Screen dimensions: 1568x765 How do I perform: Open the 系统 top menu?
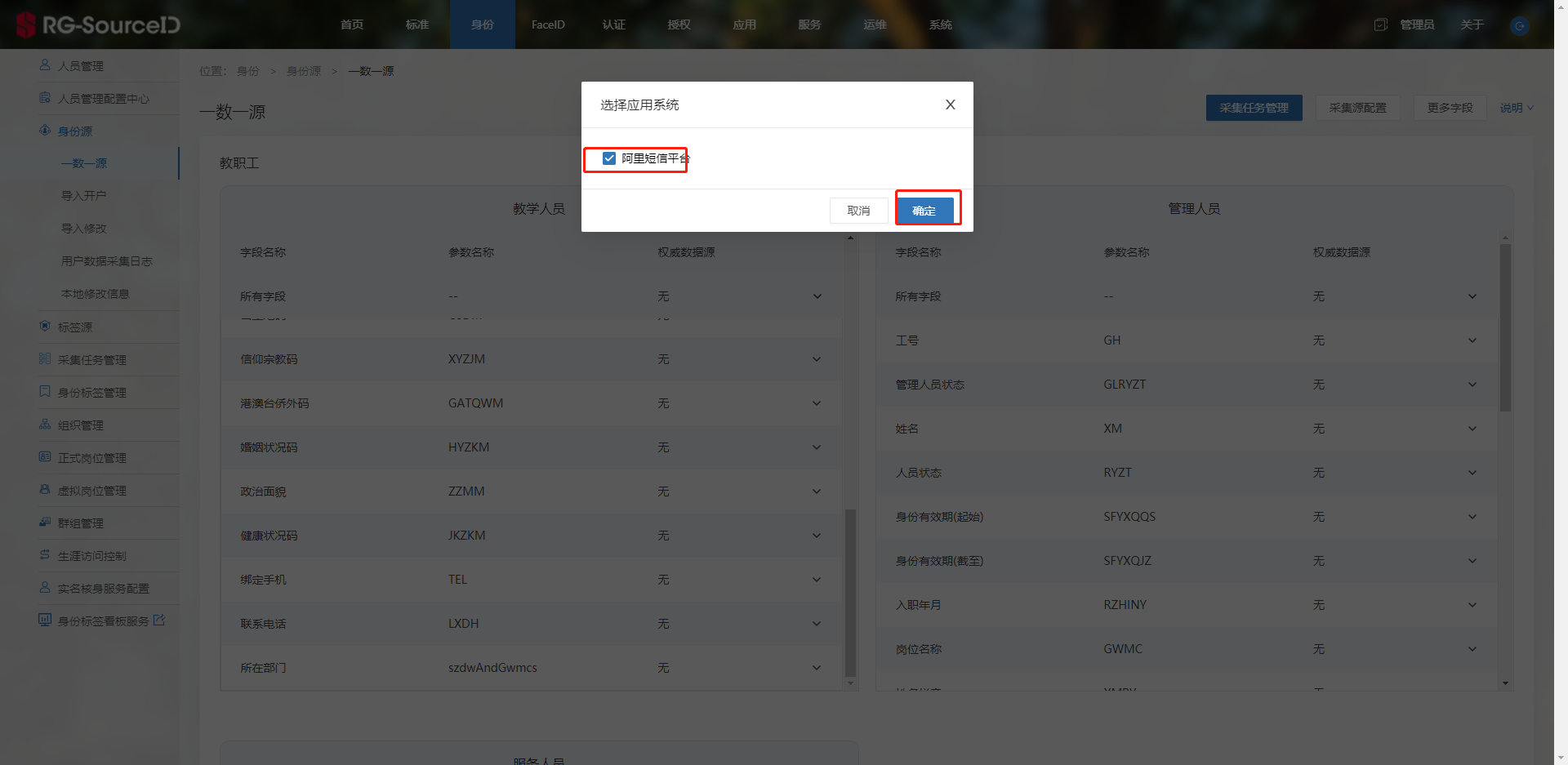[940, 24]
